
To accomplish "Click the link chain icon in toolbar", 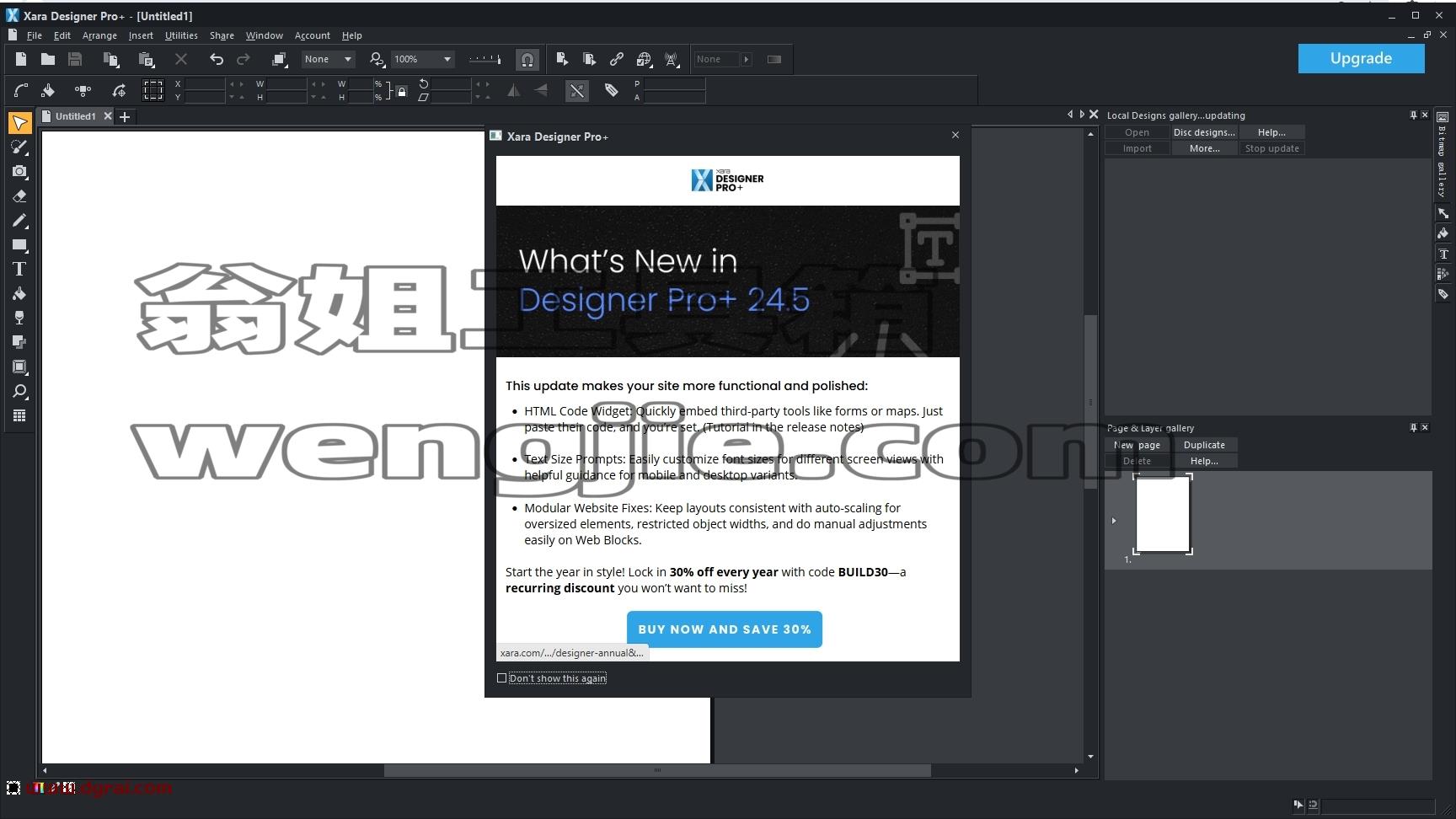I will pyautogui.click(x=617, y=59).
